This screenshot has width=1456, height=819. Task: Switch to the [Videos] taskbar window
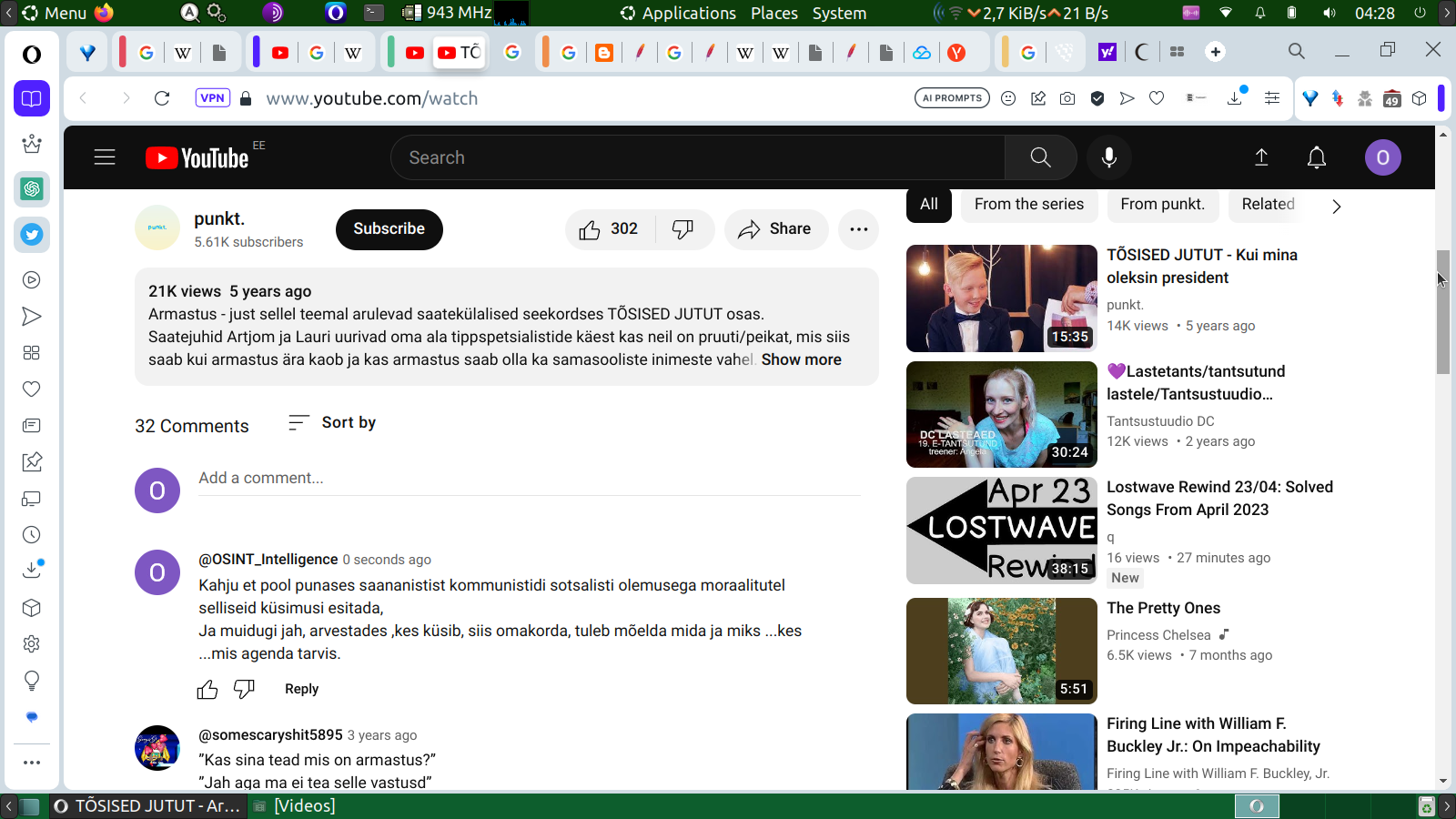click(294, 806)
